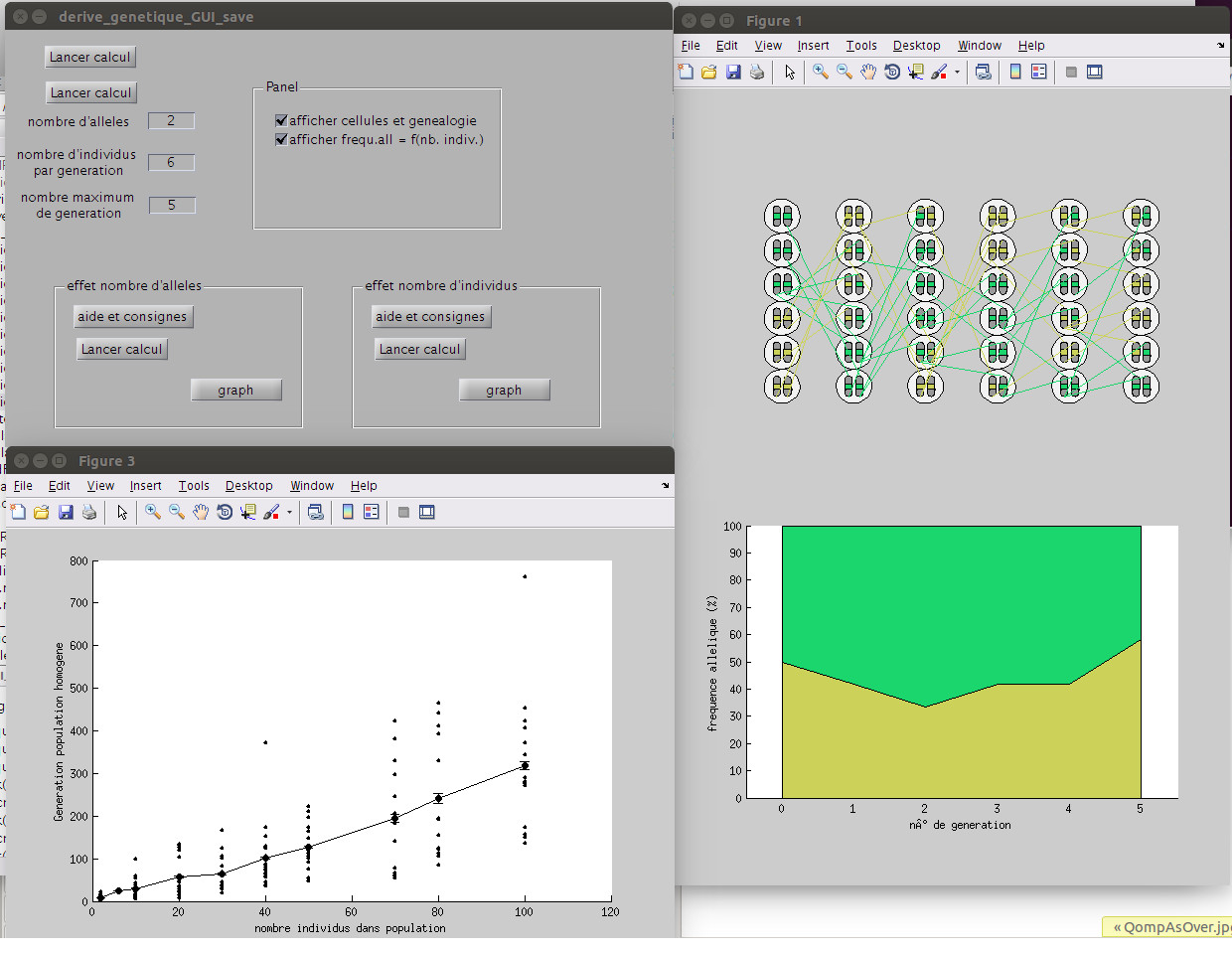This screenshot has height=954, width=1232.
Task: Insert legend using Figure 3 toolbar icon
Action: (372, 512)
